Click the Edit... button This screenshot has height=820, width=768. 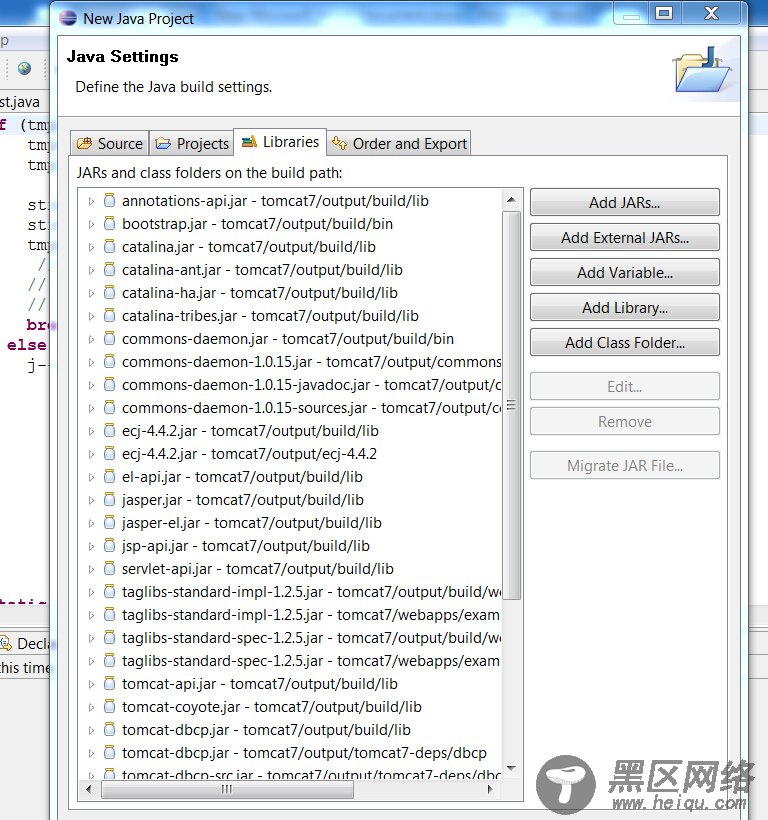point(625,386)
